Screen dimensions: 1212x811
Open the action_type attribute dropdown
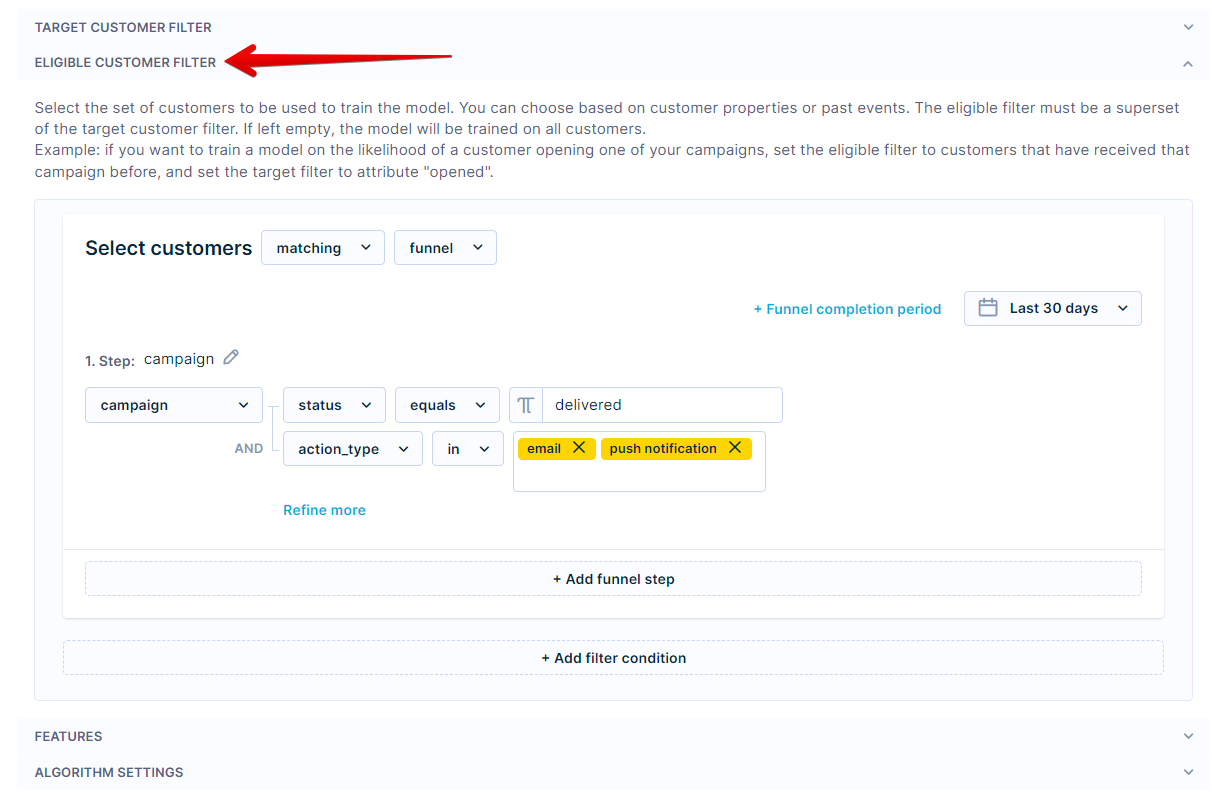(x=352, y=448)
